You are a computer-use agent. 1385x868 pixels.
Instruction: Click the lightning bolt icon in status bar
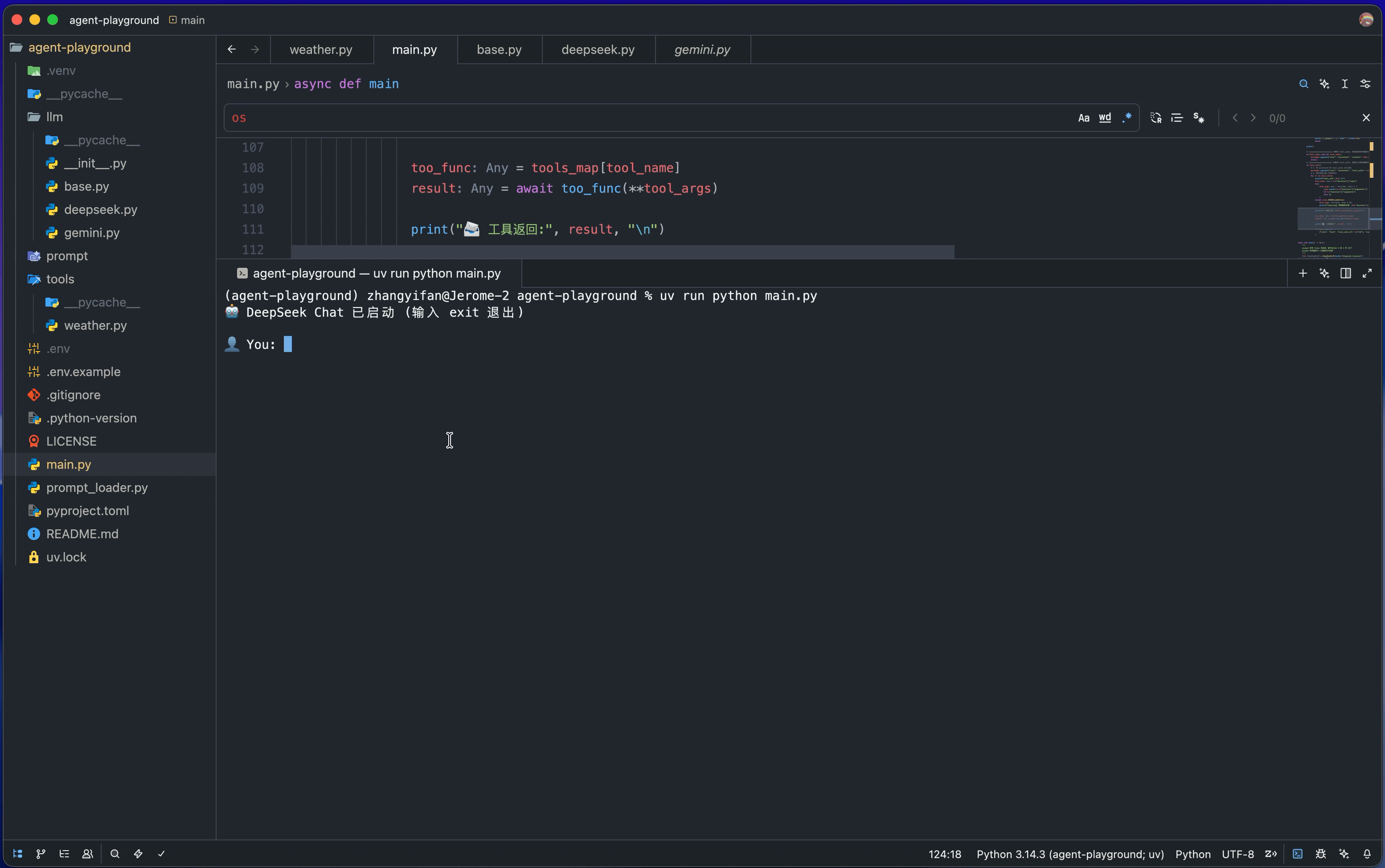[x=138, y=854]
